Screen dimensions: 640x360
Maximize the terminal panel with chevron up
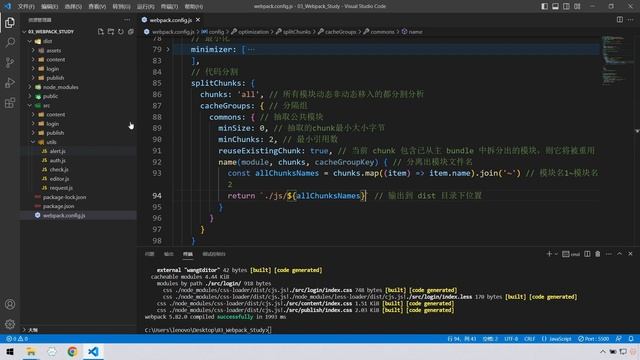coord(619,254)
